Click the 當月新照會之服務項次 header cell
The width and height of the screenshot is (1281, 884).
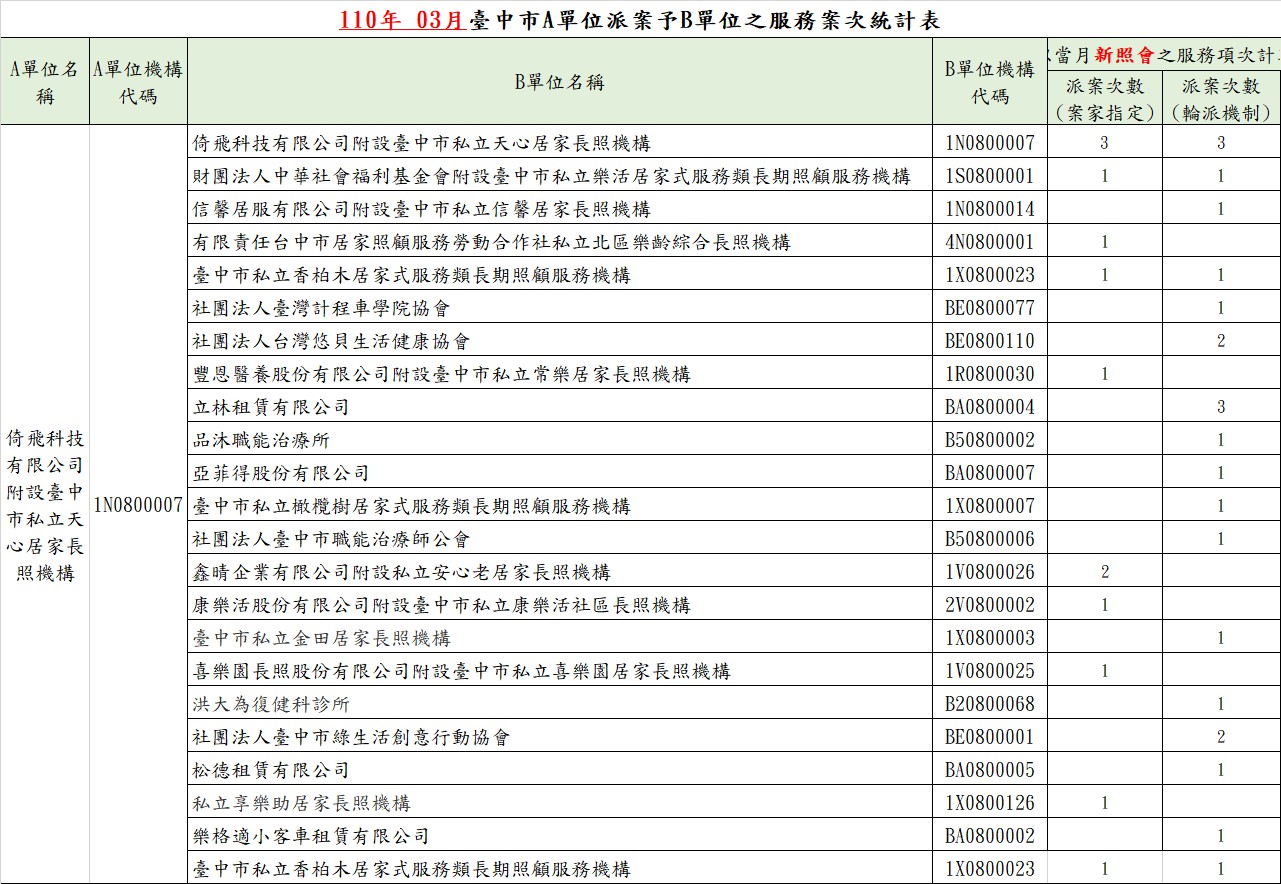pos(1164,55)
